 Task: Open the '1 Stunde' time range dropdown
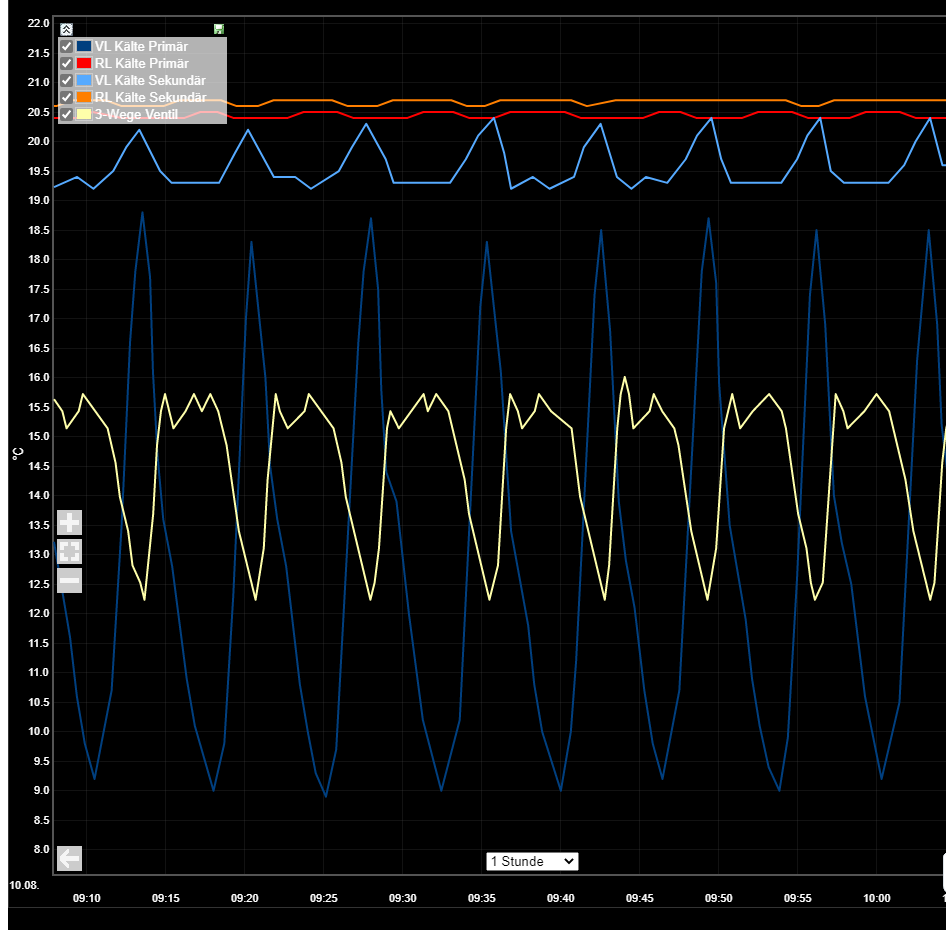pyautogui.click(x=531, y=861)
